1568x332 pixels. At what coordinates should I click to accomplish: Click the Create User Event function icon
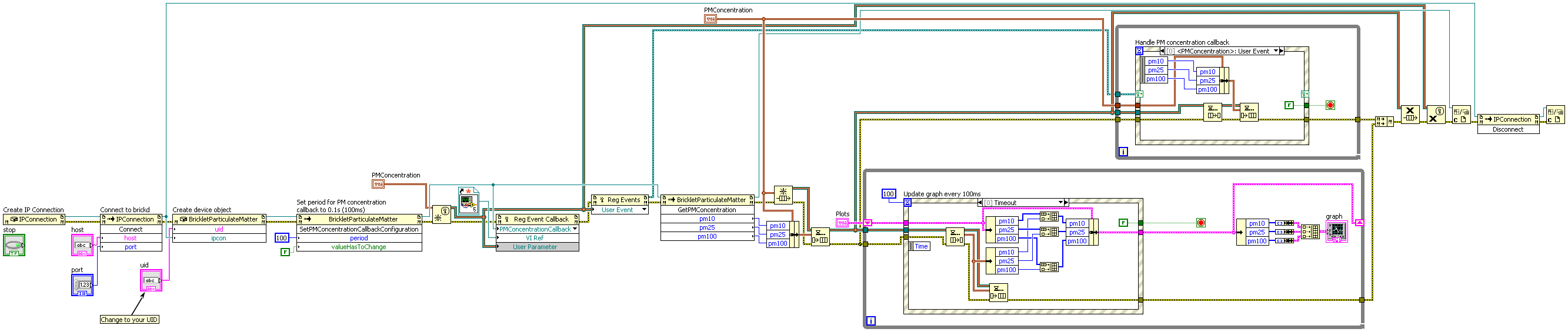[441, 214]
